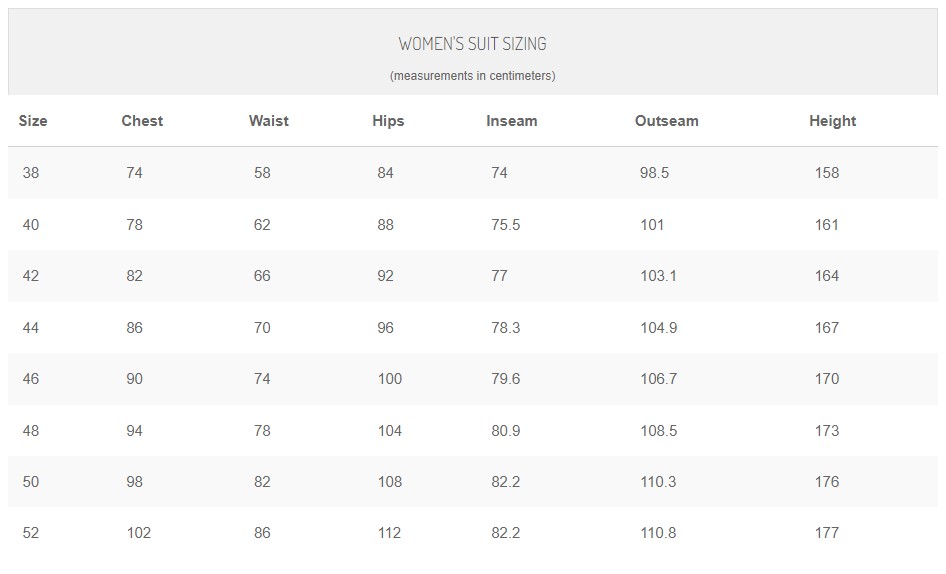The image size is (946, 574).
Task: Click the Size column header
Action: pos(33,121)
